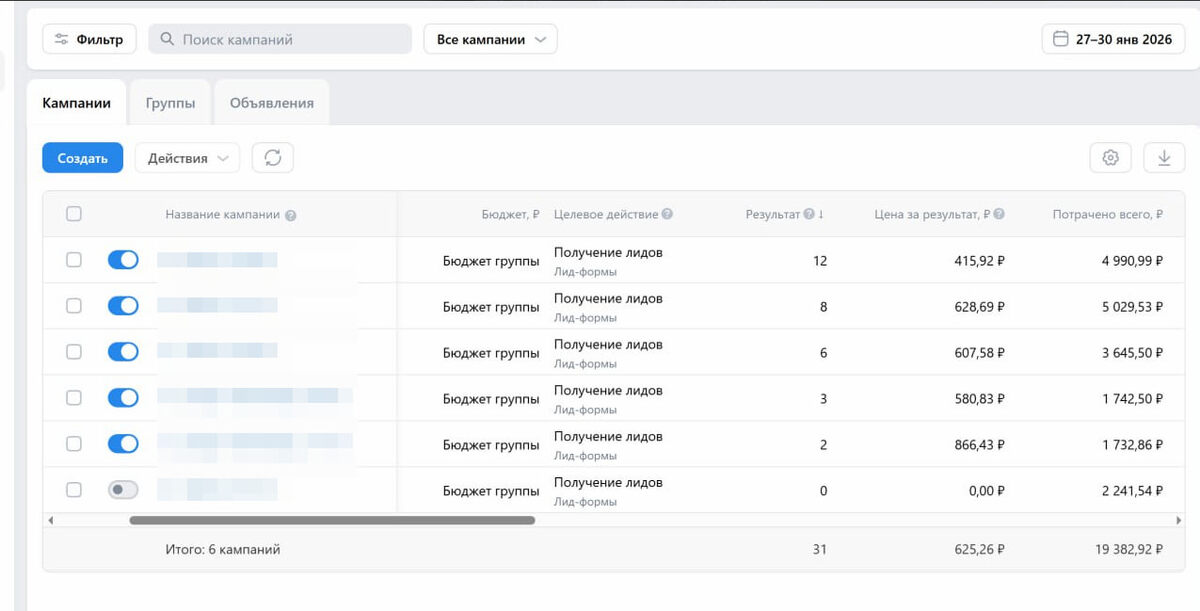This screenshot has height=611, width=1200.
Task: Click help icon beside Цена за результат
Action: [x=999, y=214]
